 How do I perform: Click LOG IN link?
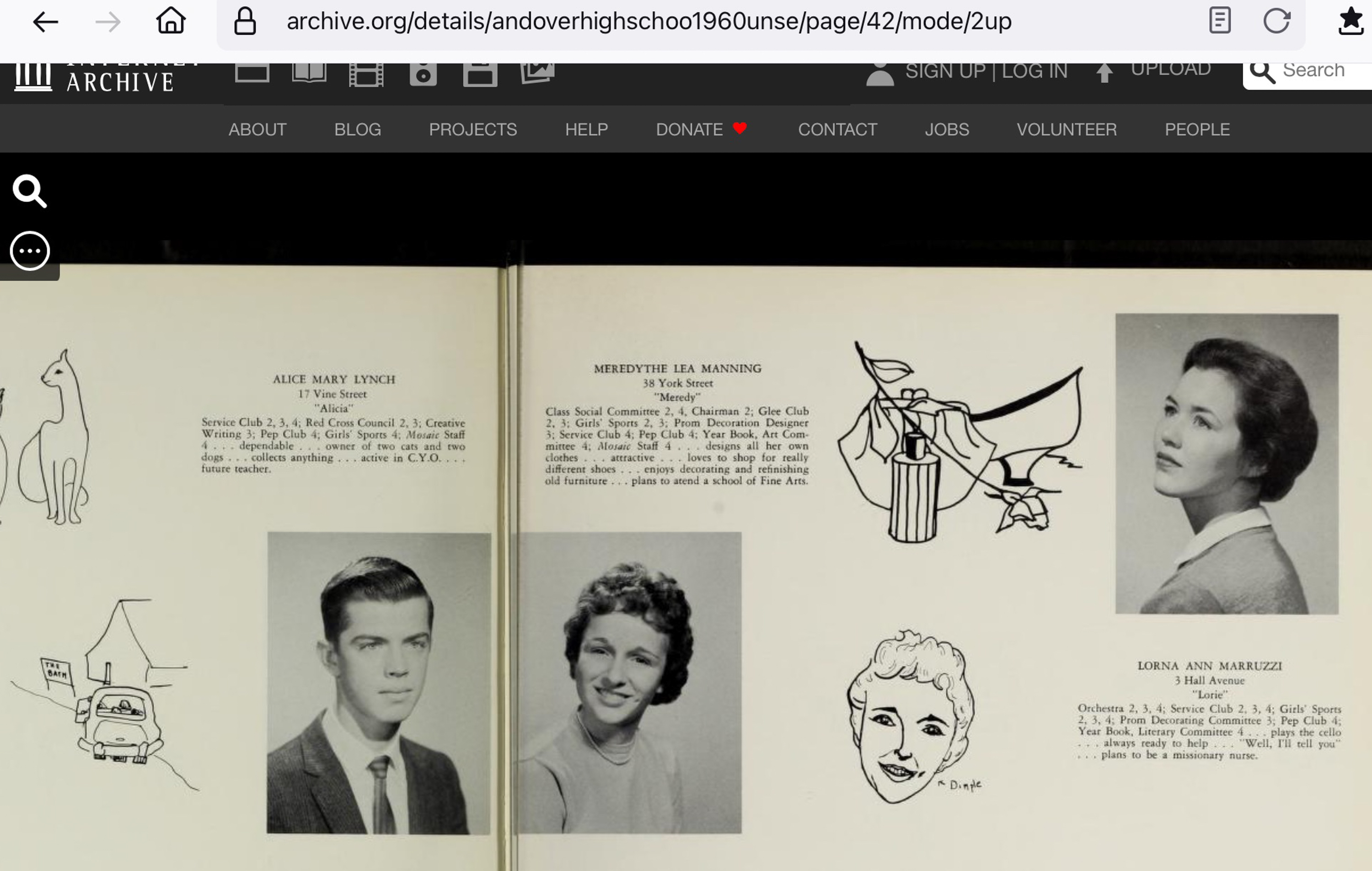coord(1034,71)
